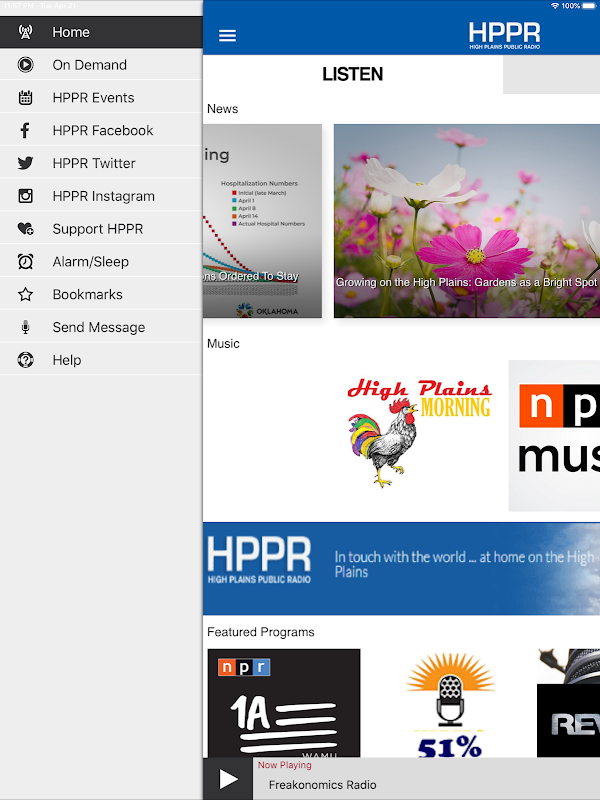Viewport: 600px width, 800px height.
Task: Open Help menu entry
Action: [x=101, y=360]
